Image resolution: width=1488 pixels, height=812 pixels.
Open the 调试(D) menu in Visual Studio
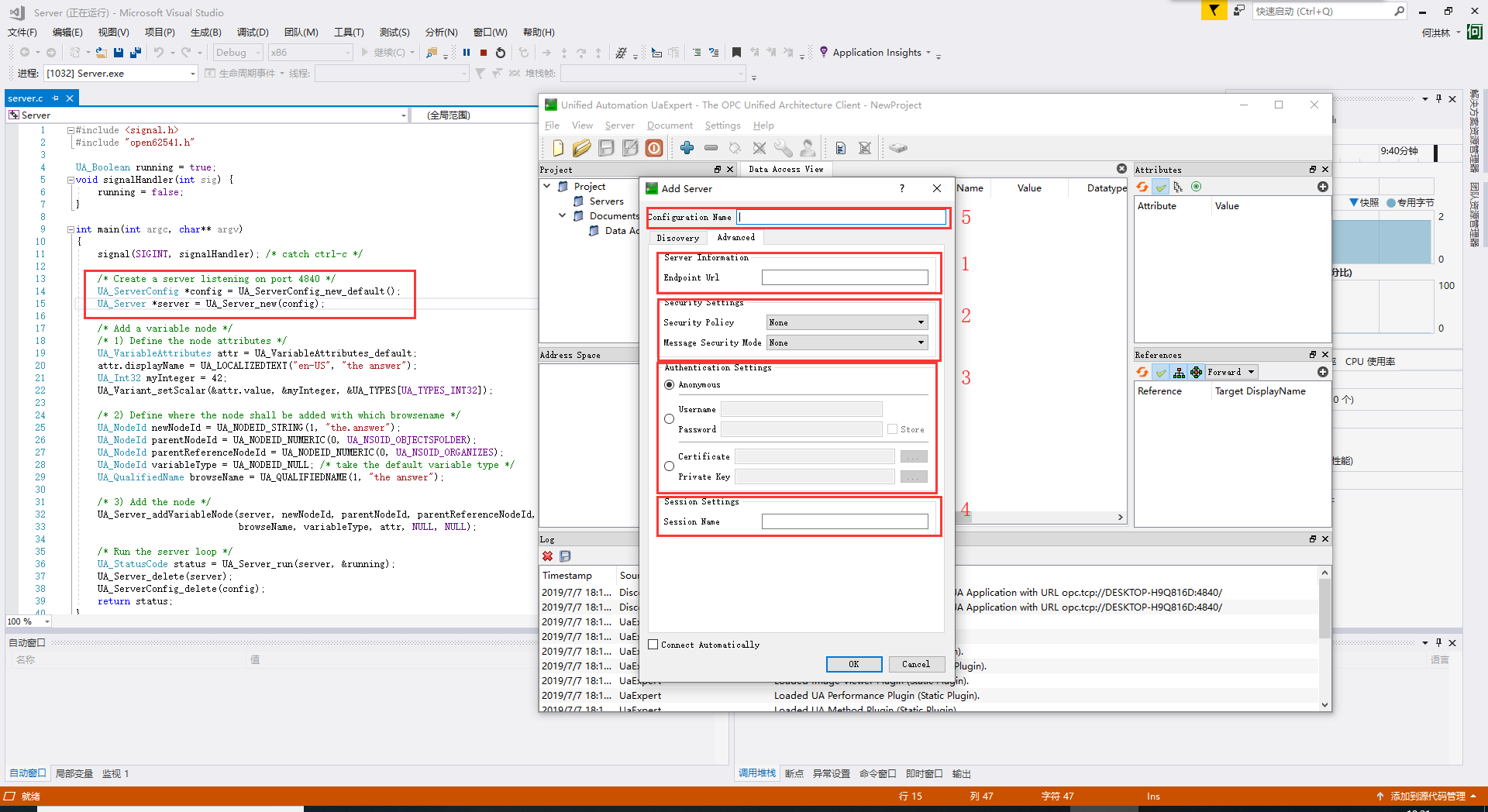(x=253, y=32)
